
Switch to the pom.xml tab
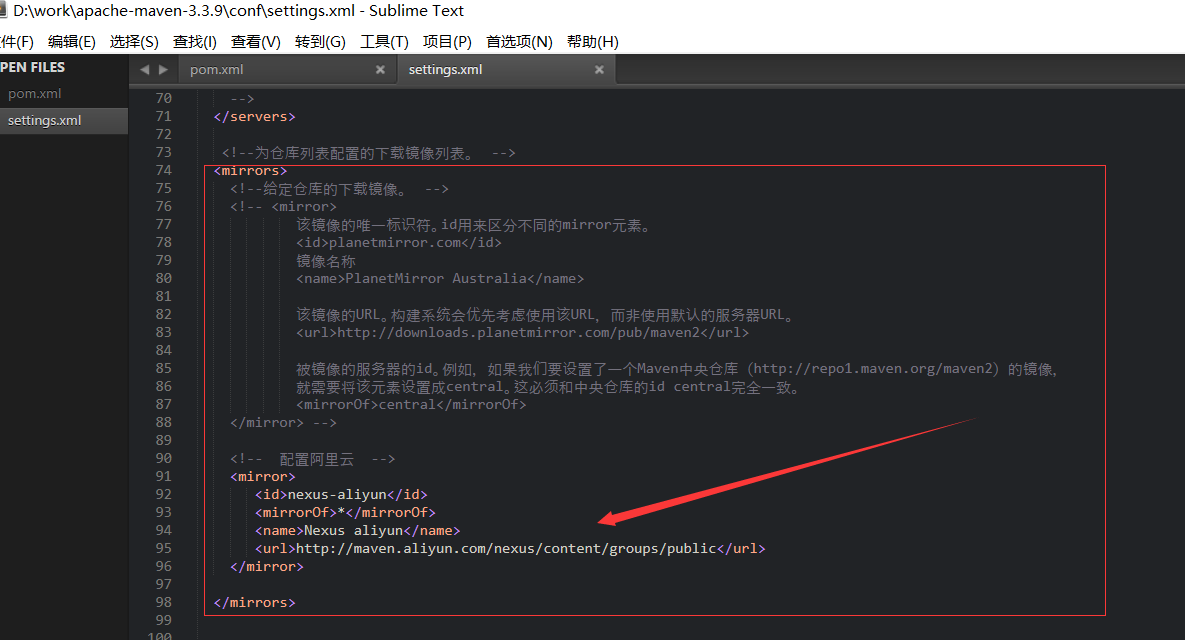tap(215, 69)
